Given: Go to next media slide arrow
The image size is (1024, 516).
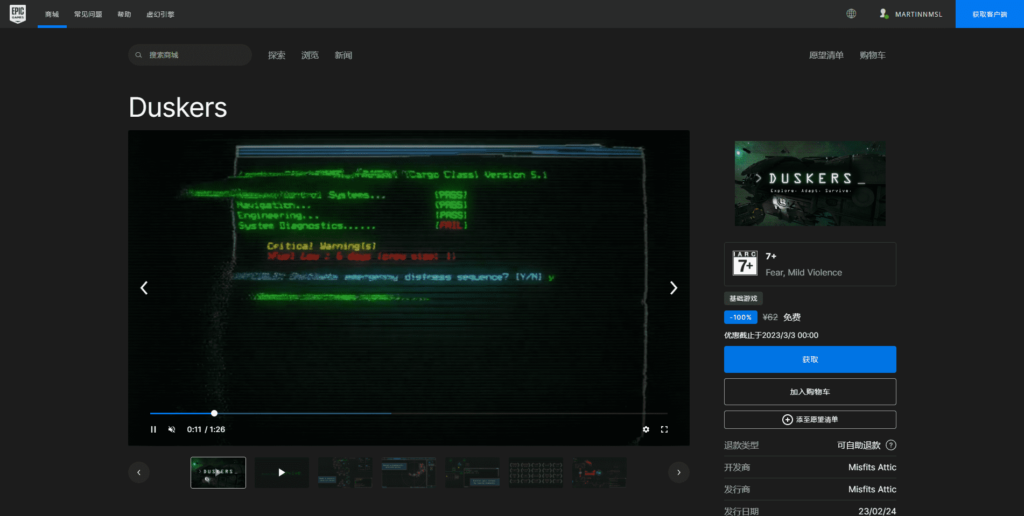Looking at the screenshot, I should pyautogui.click(x=673, y=287).
